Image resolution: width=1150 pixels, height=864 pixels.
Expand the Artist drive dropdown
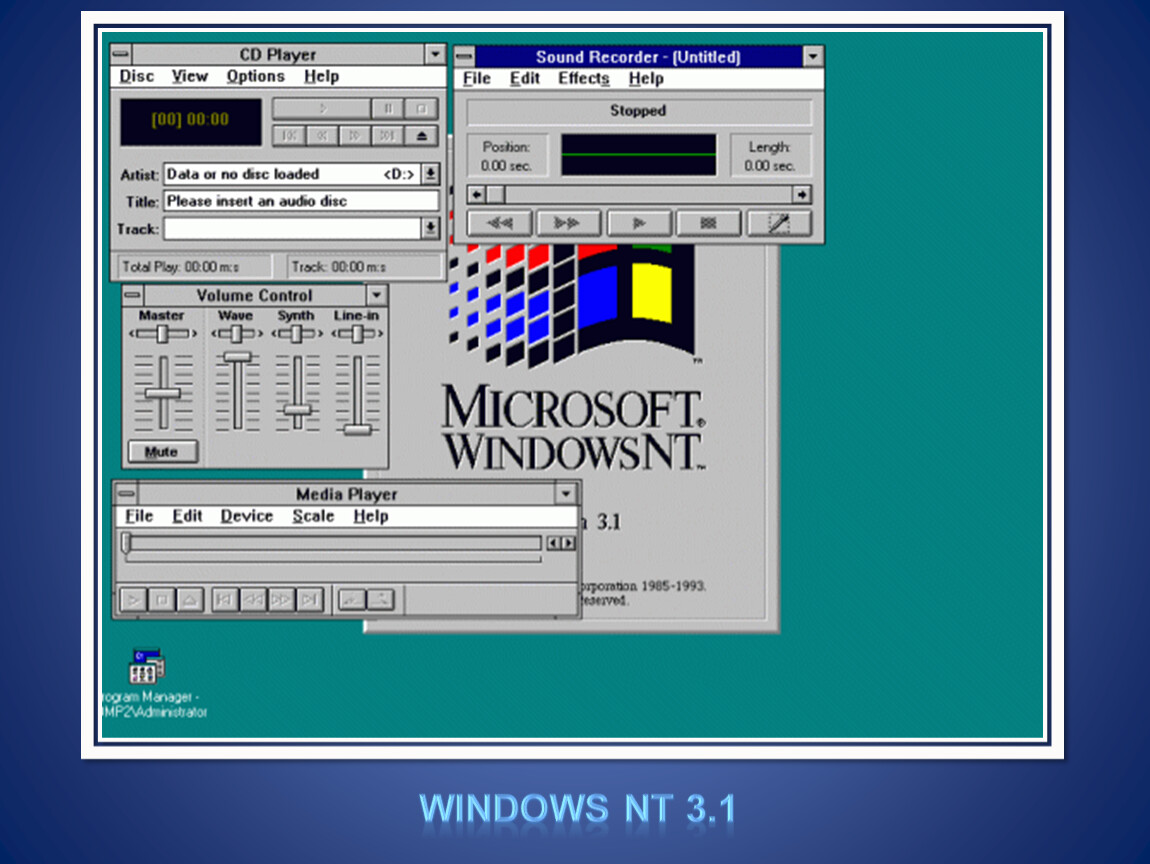click(x=431, y=174)
